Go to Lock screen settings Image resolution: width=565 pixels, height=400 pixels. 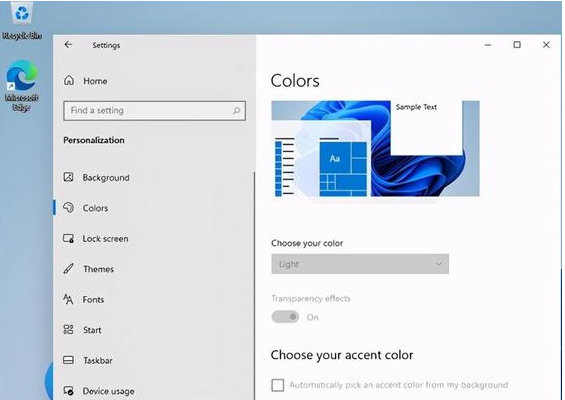click(x=96, y=239)
